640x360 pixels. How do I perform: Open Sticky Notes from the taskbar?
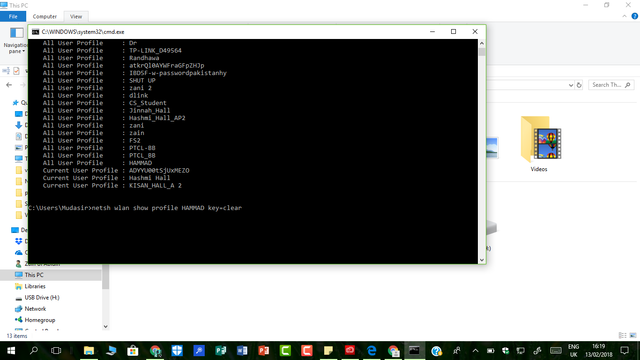click(328, 351)
